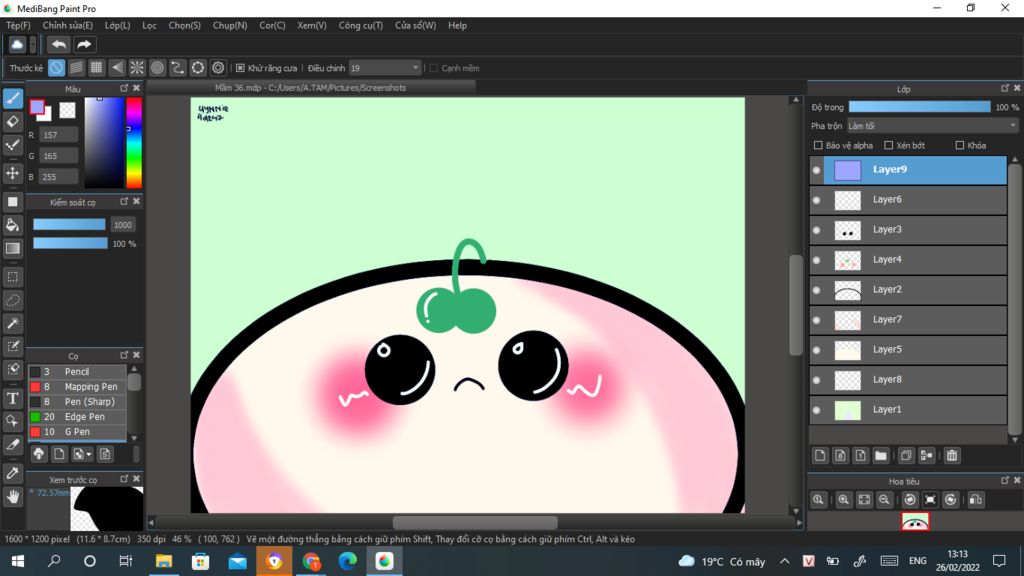Screen dimensions: 1024x576
Task: Enable curve snap guide
Action: click(x=178, y=67)
